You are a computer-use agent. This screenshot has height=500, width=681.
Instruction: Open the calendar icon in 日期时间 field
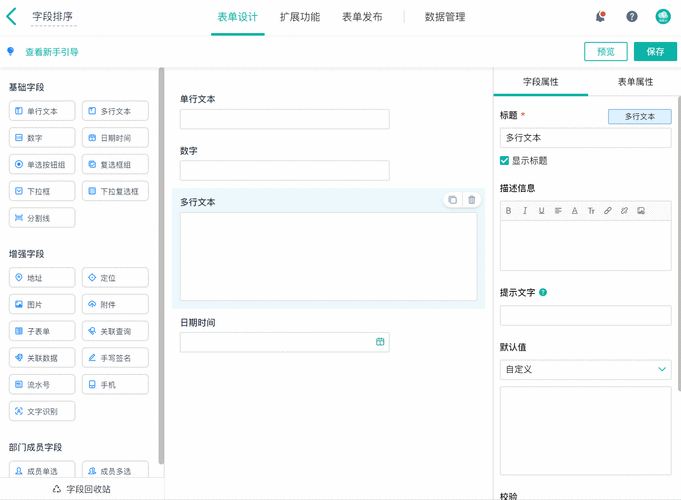(x=380, y=342)
